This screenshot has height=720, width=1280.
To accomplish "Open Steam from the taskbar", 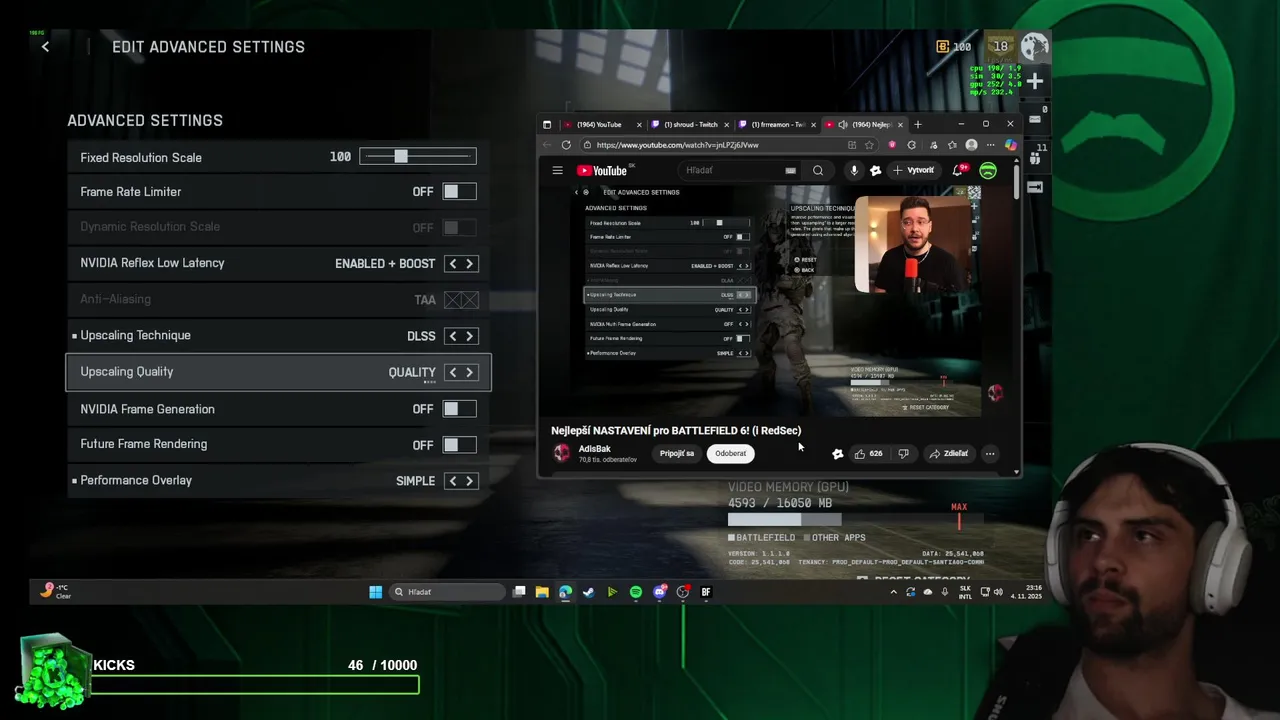I will tap(588, 592).
